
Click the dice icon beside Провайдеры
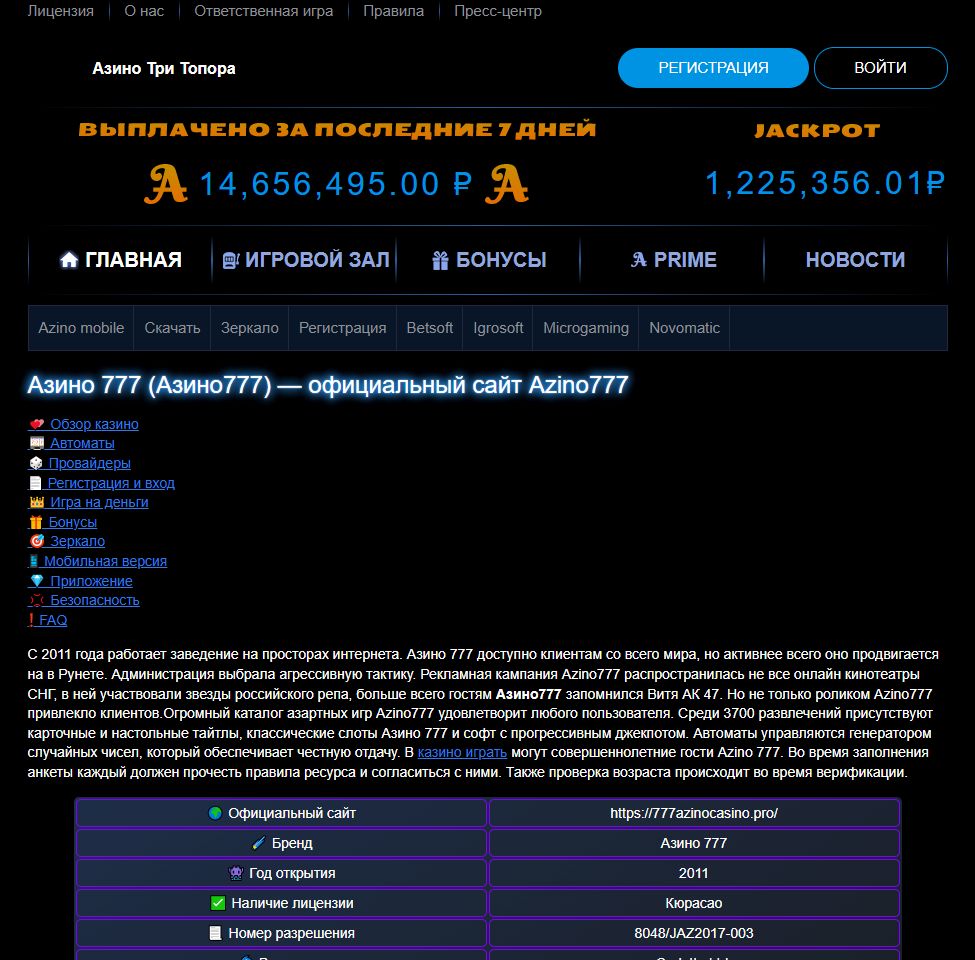pyautogui.click(x=34, y=463)
